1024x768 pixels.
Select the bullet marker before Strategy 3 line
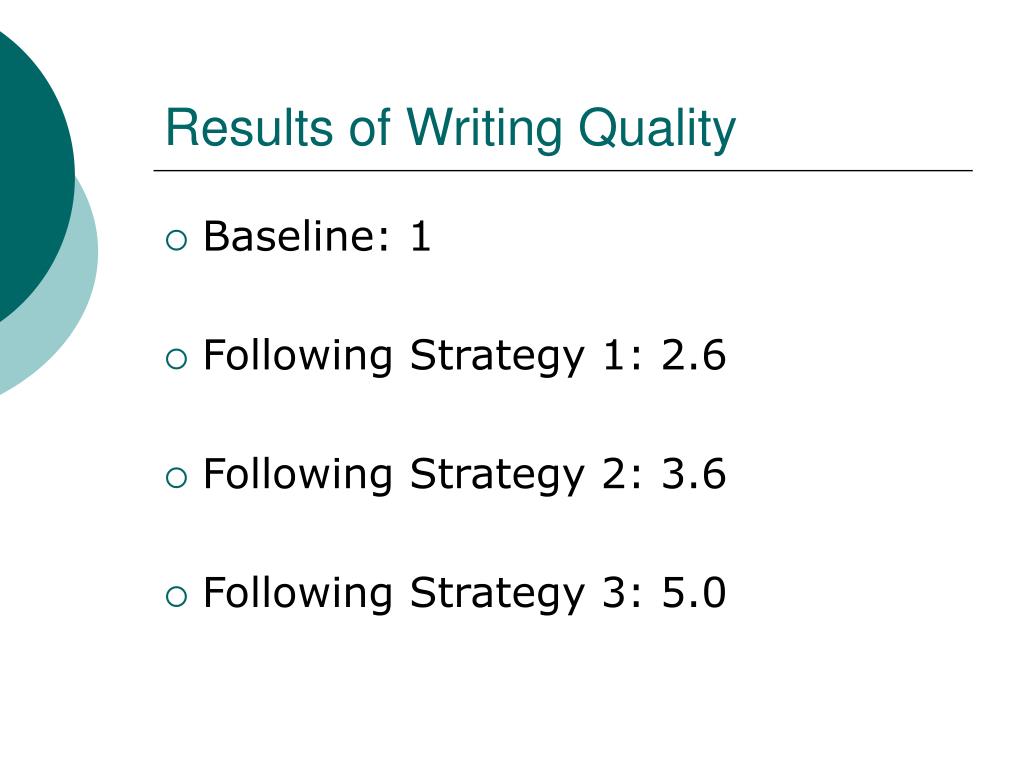click(x=176, y=597)
